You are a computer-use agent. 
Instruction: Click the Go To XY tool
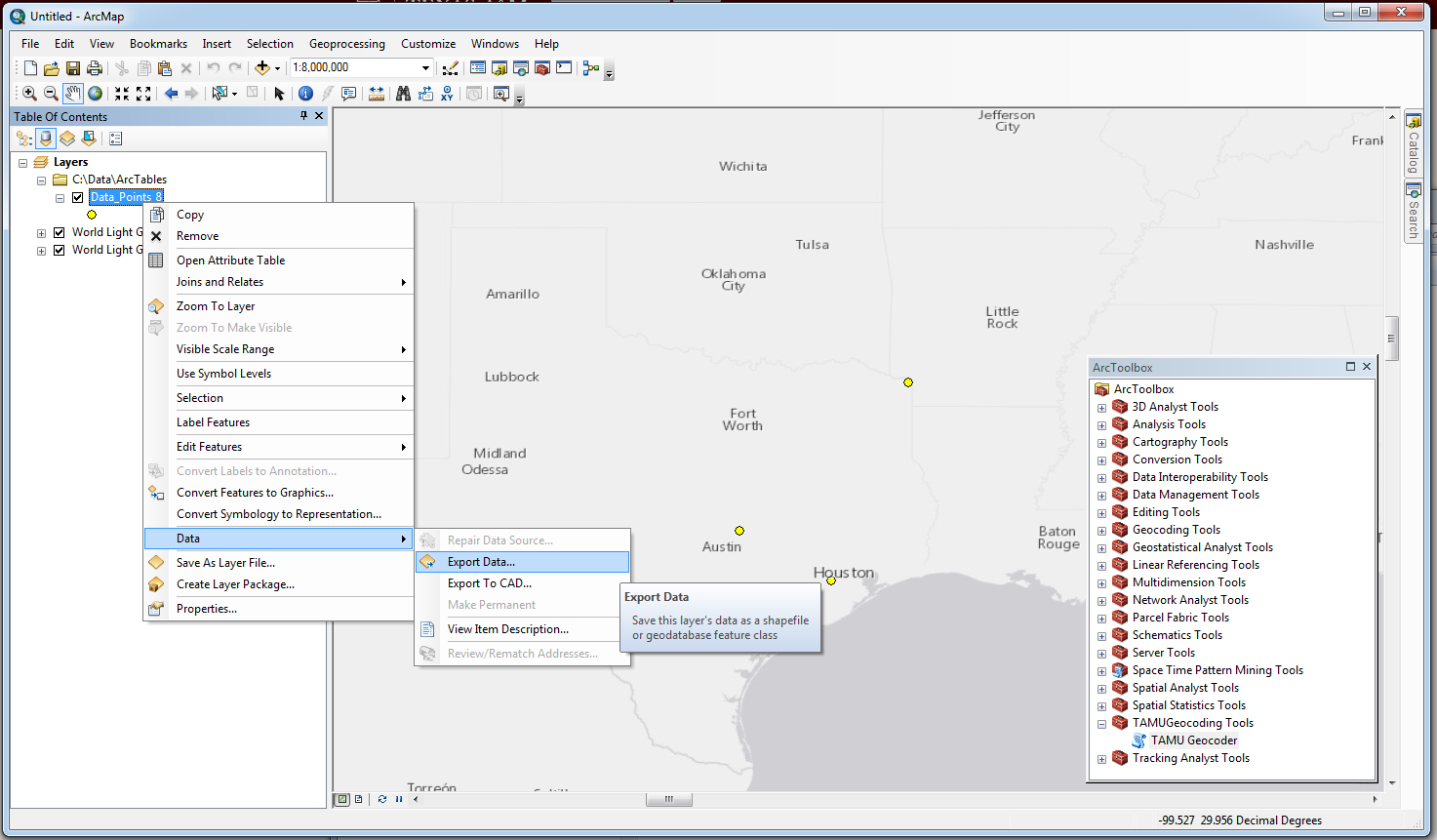447,94
